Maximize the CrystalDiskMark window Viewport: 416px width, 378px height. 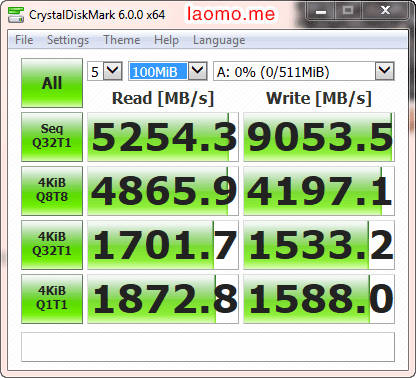(348, 12)
